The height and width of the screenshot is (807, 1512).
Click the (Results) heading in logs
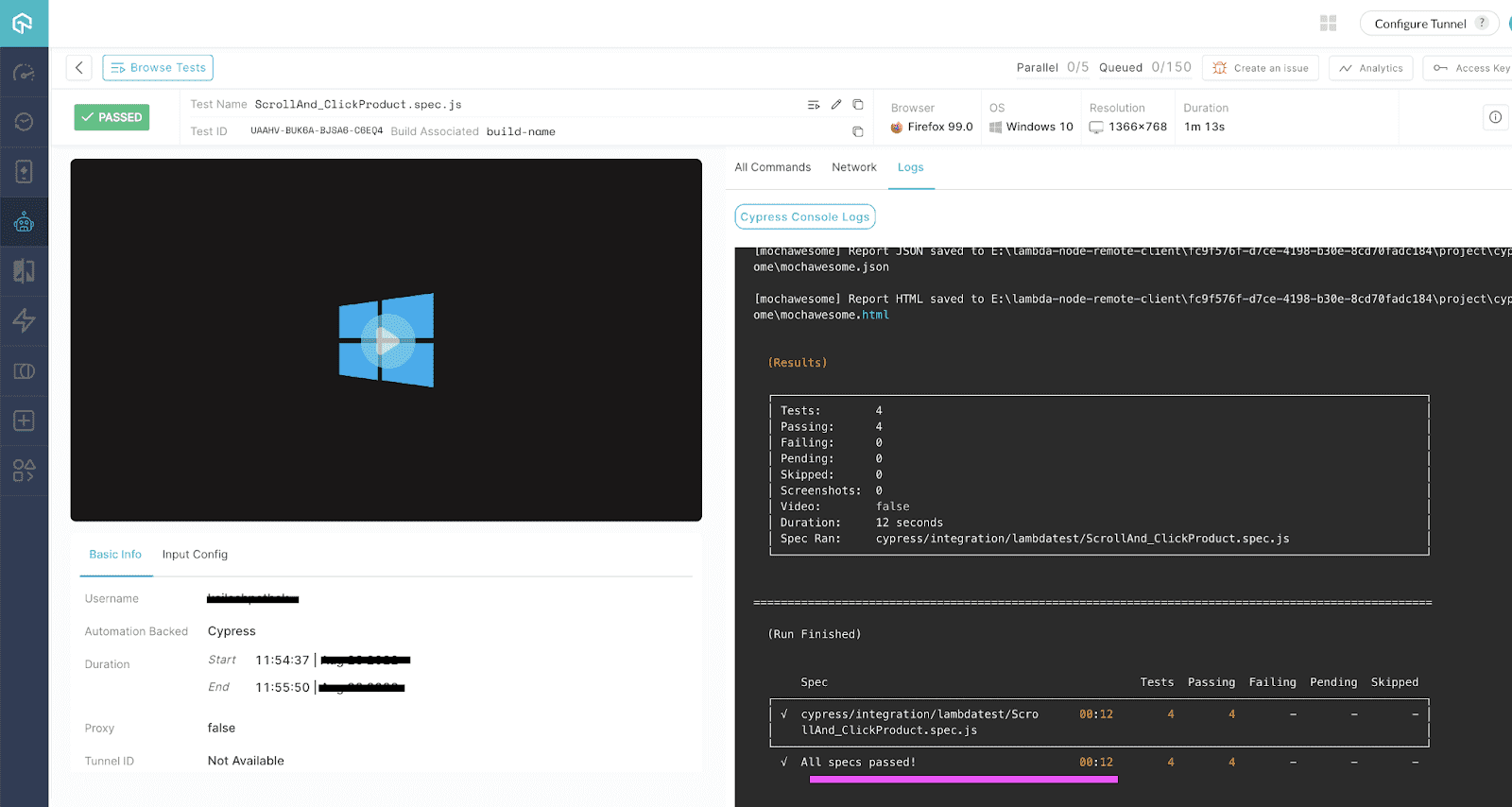798,363
